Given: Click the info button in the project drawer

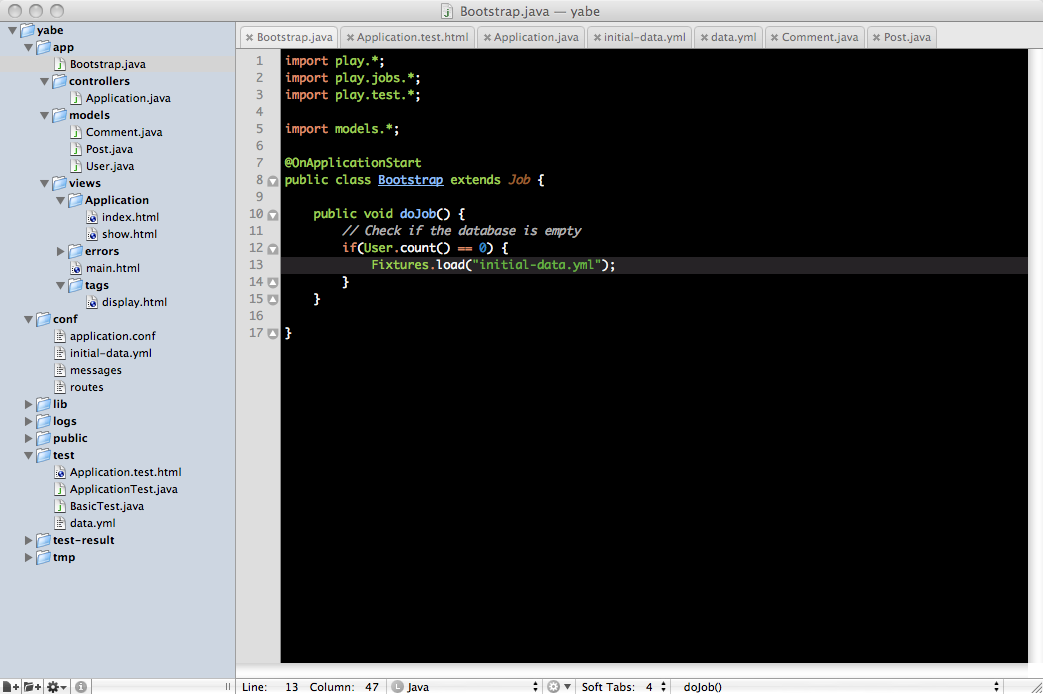Looking at the screenshot, I should click(x=82, y=687).
